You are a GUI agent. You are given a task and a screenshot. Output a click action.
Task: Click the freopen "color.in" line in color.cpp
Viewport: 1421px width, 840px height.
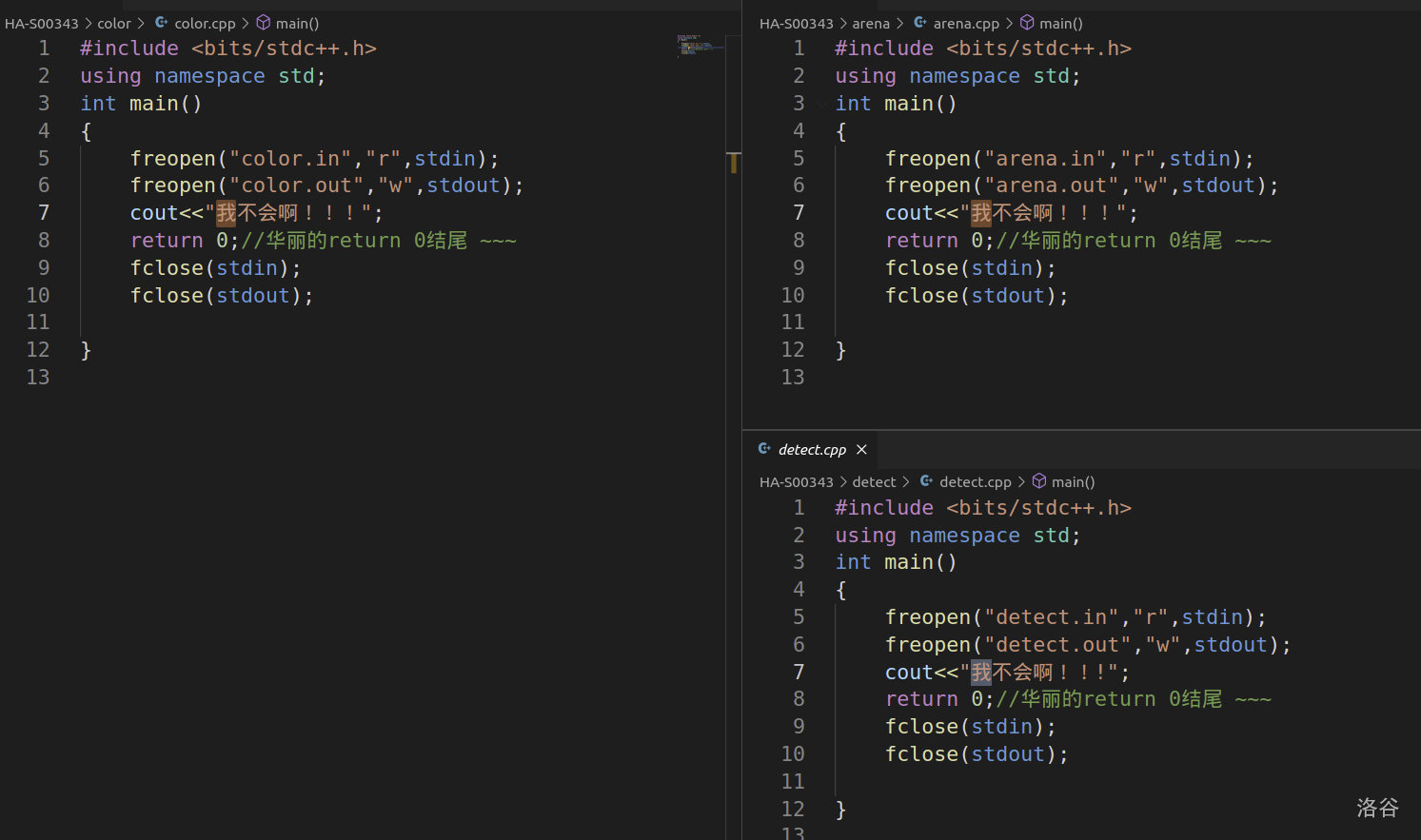314,158
